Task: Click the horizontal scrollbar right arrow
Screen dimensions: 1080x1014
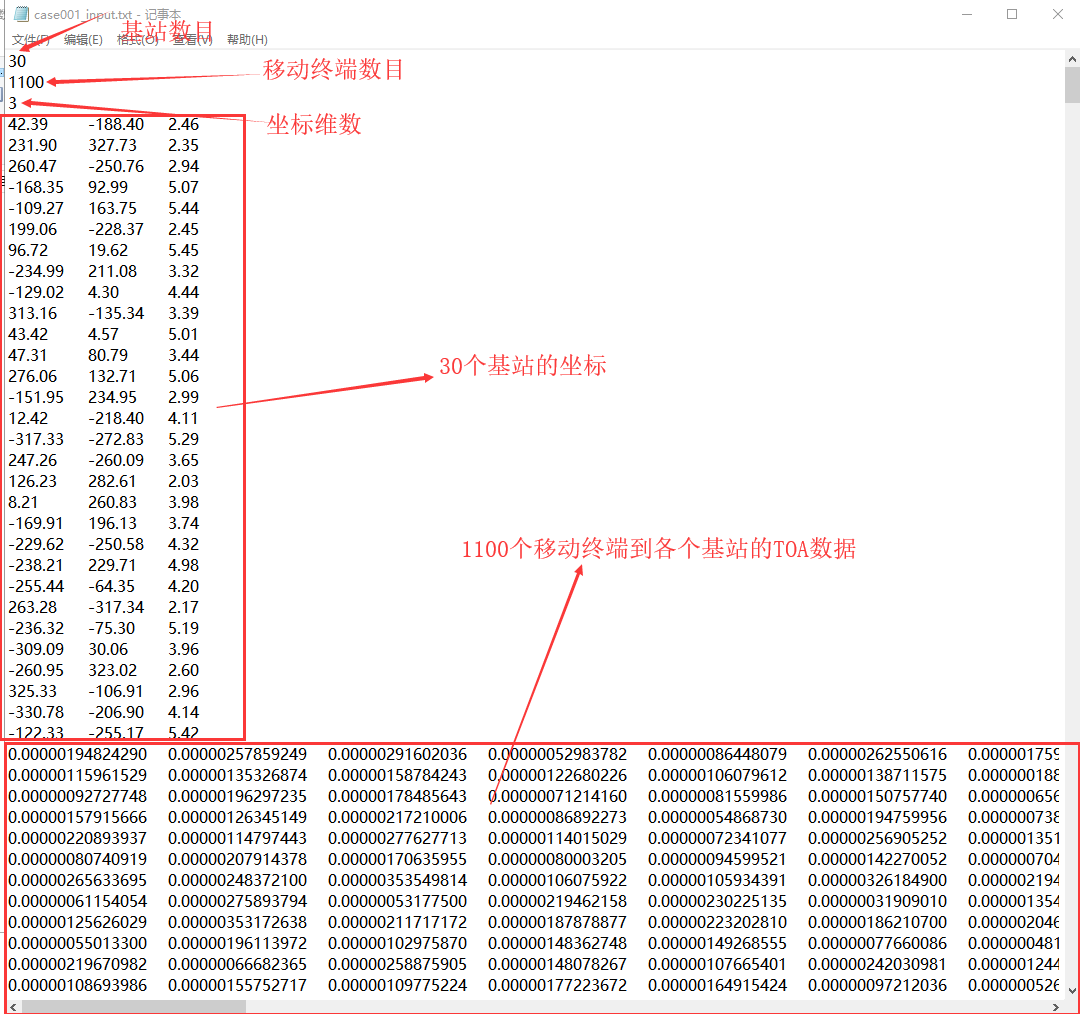Action: pyautogui.click(x=1057, y=1006)
